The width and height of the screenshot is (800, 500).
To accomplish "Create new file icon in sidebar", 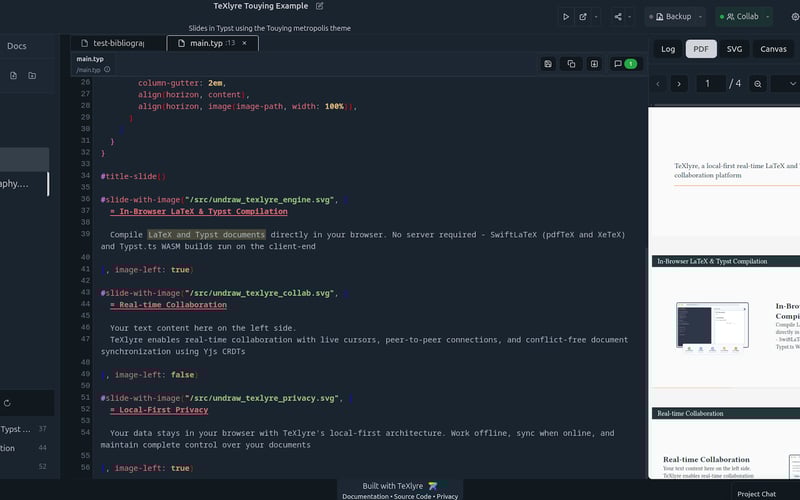I will 13,76.
